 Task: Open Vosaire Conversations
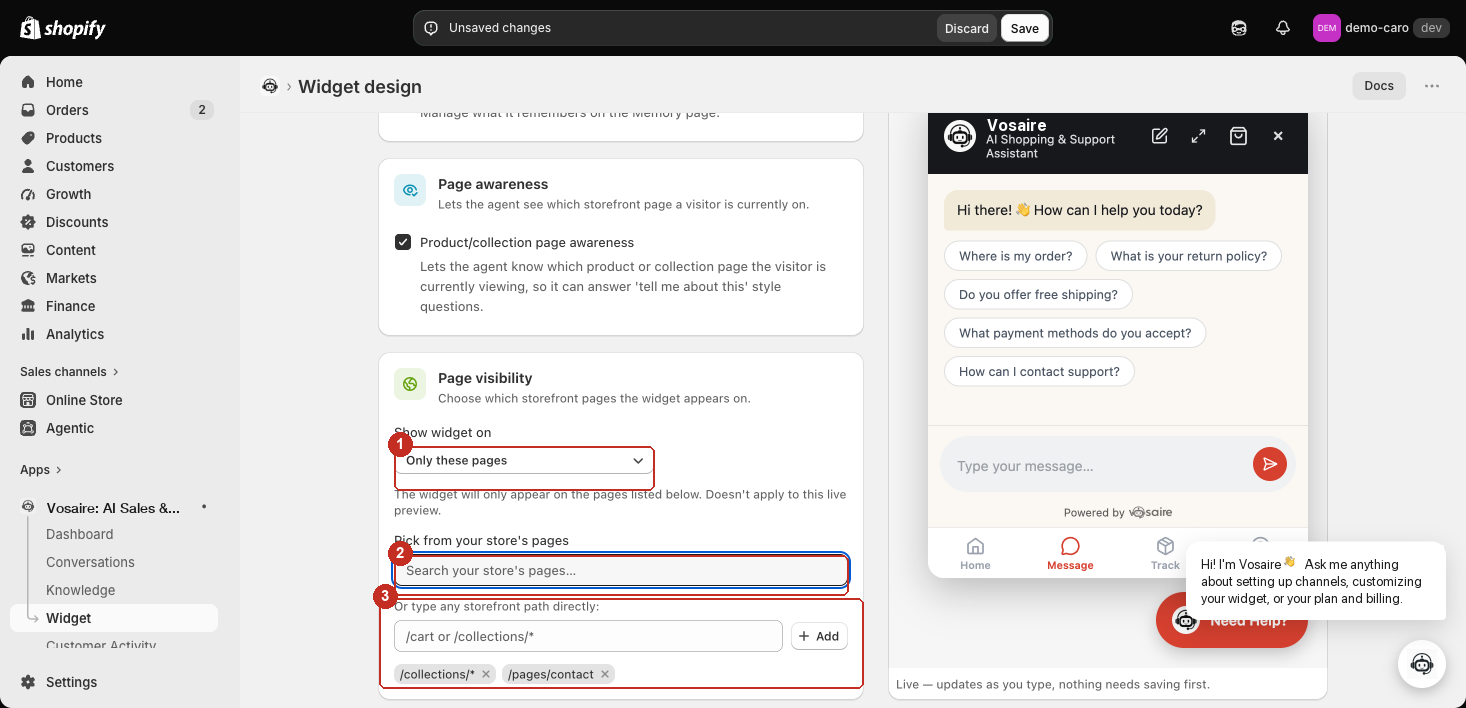click(x=90, y=562)
